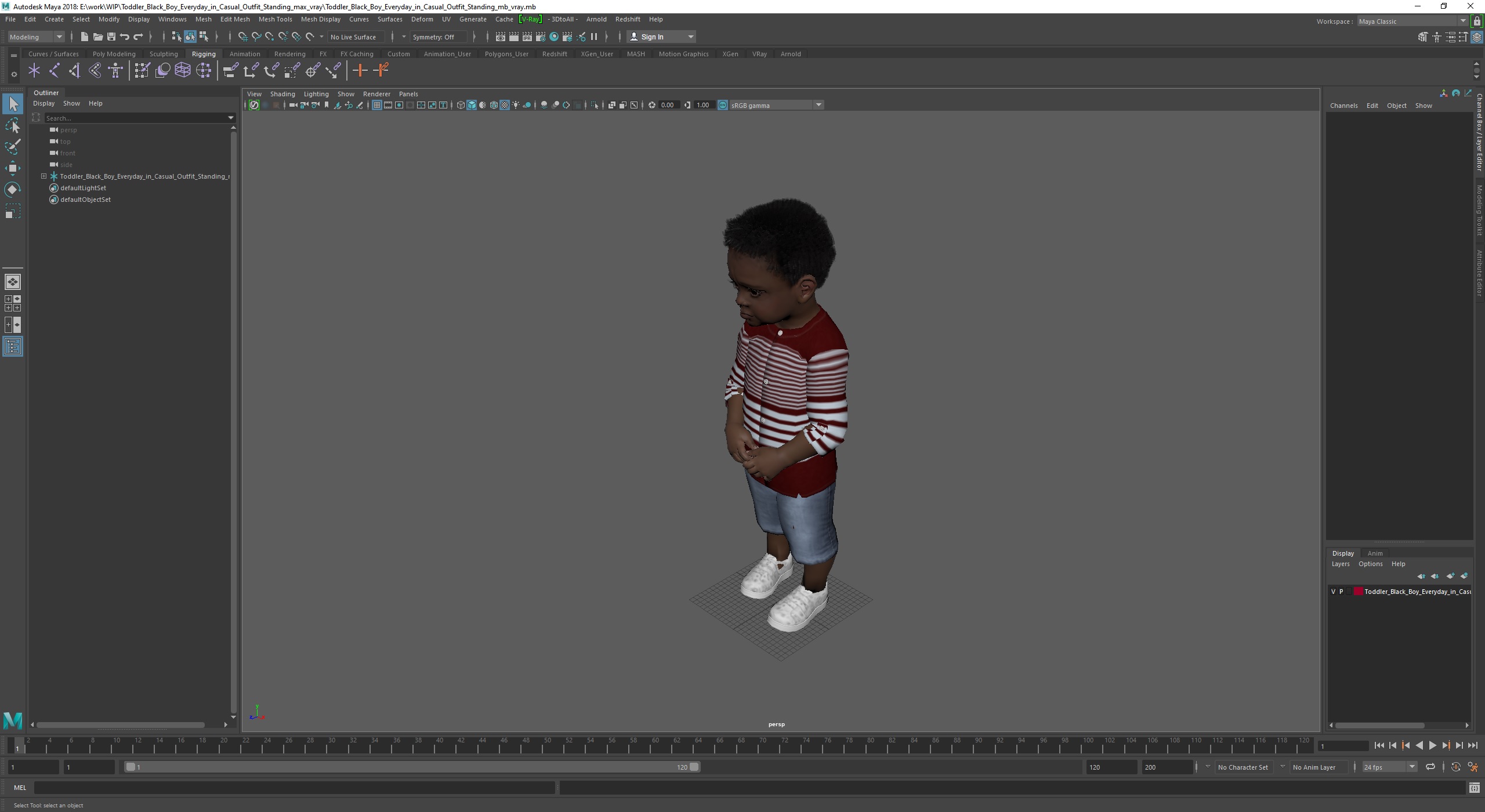Expand the Toddler_Black_Boy node in Outliner

[44, 176]
